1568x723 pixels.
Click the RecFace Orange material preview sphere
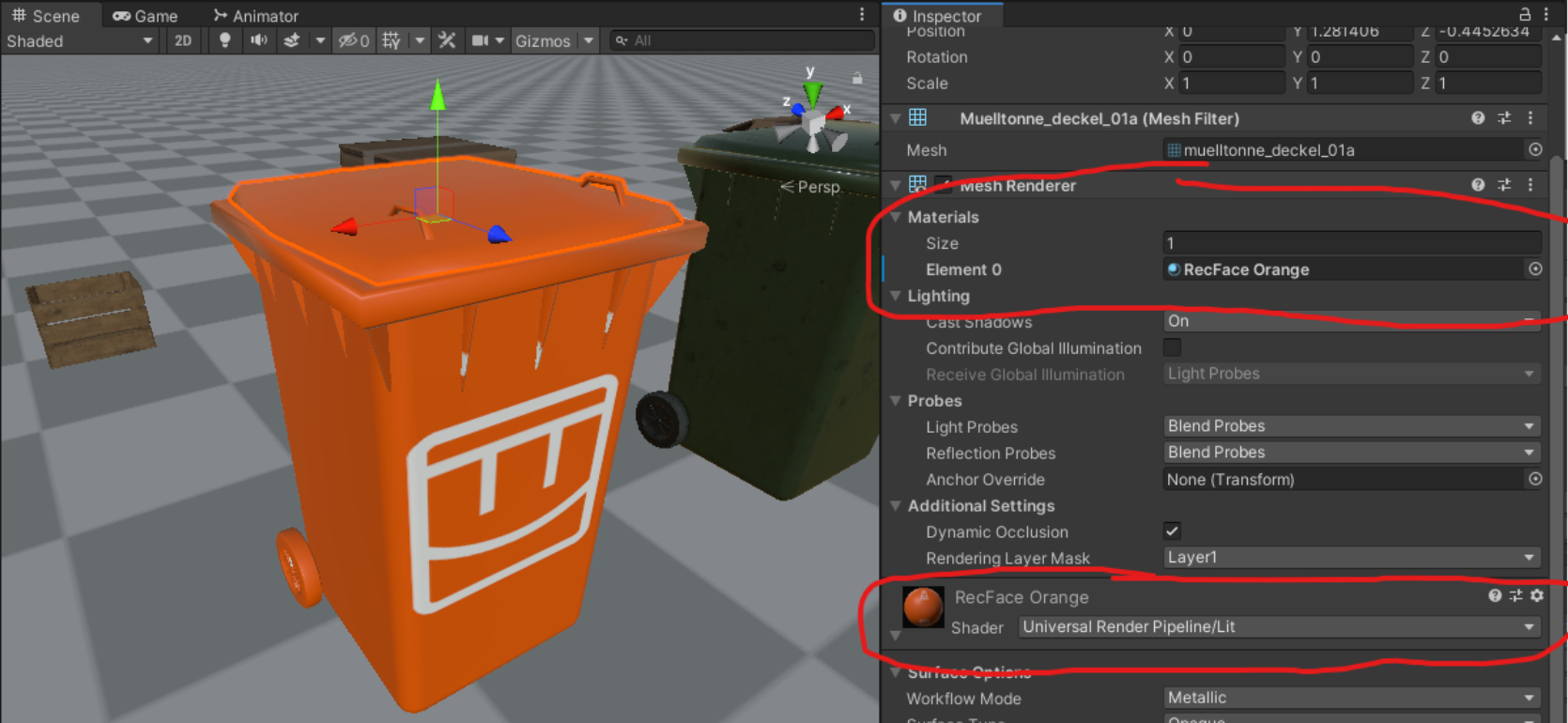[x=923, y=608]
